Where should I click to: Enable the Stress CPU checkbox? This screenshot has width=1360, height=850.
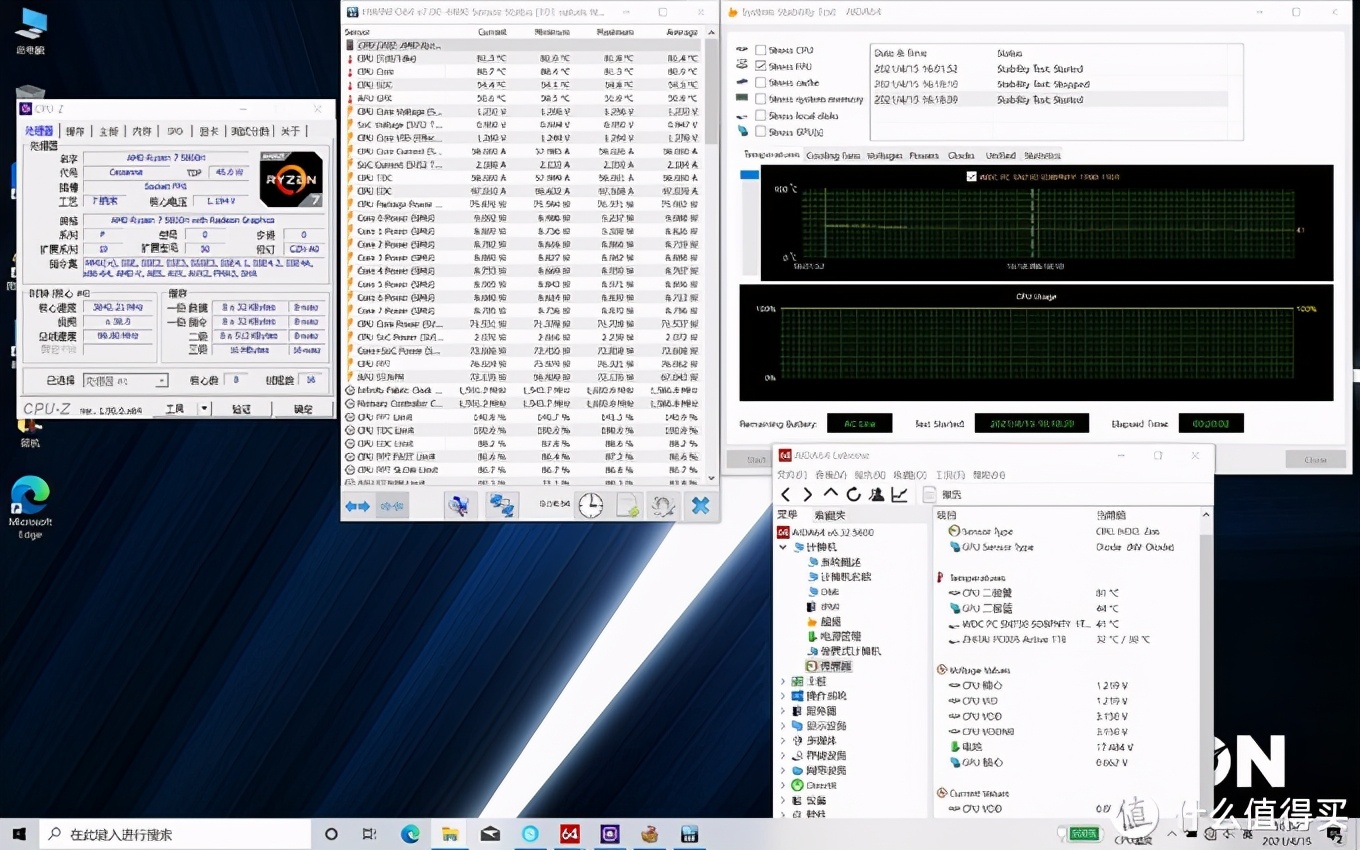tap(761, 50)
